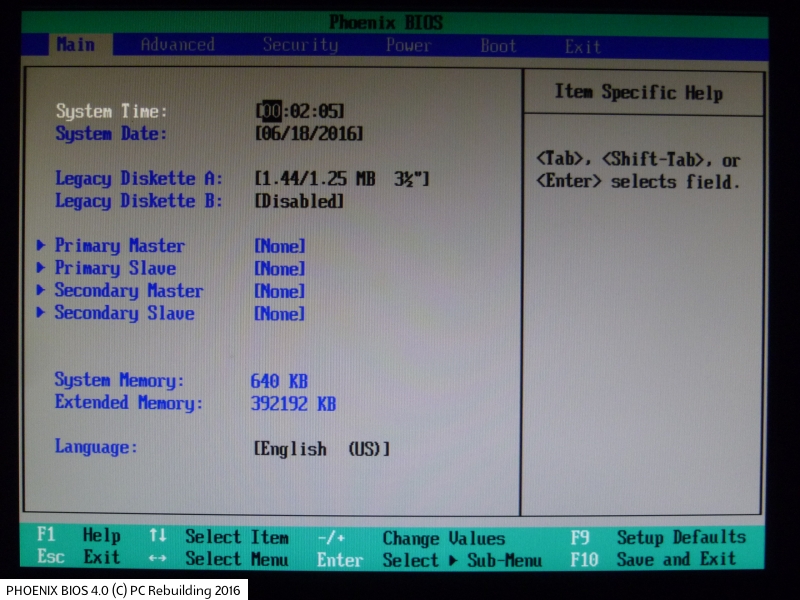Expand the Primary Master arrow
This screenshot has width=800, height=600.
tap(41, 246)
